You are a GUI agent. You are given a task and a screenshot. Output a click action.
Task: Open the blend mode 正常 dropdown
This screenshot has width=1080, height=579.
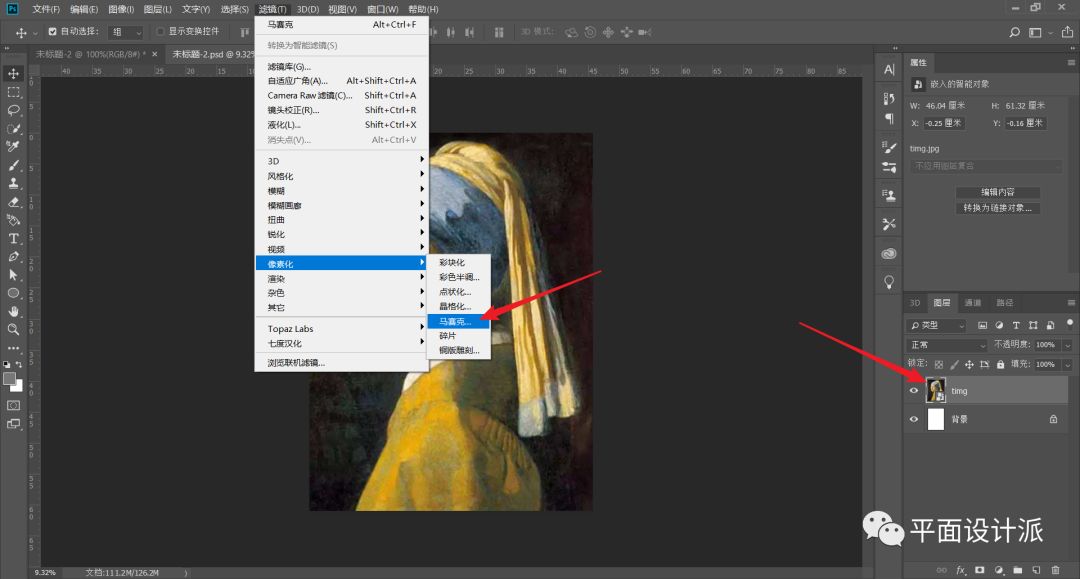(x=937, y=345)
